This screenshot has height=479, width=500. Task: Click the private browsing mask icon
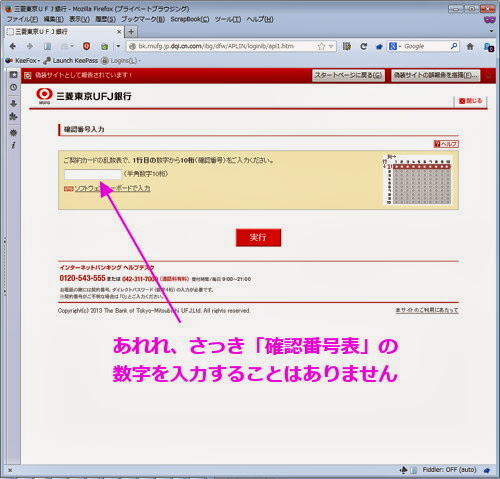[489, 20]
